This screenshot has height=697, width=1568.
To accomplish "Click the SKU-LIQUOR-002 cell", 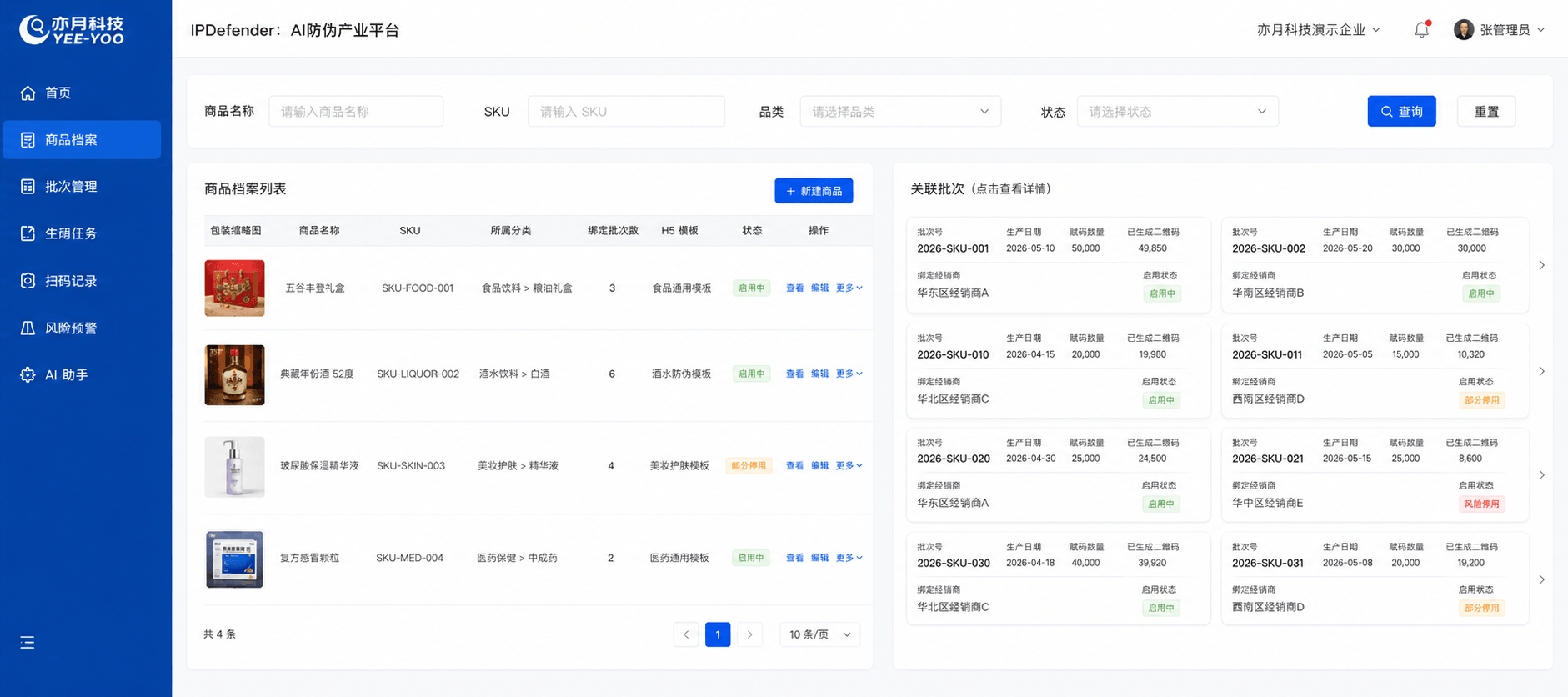I will tap(418, 374).
